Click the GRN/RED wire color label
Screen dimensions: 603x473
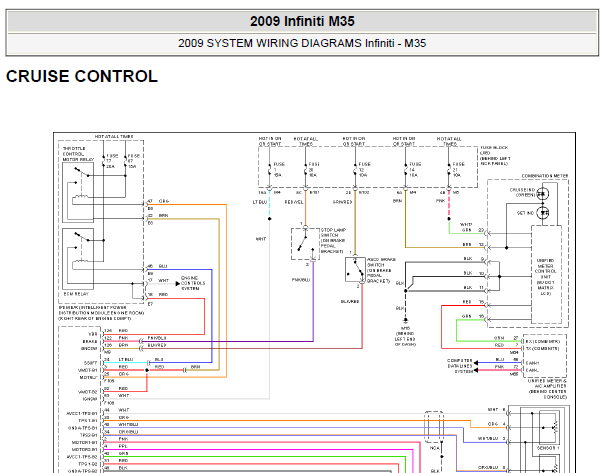(342, 202)
